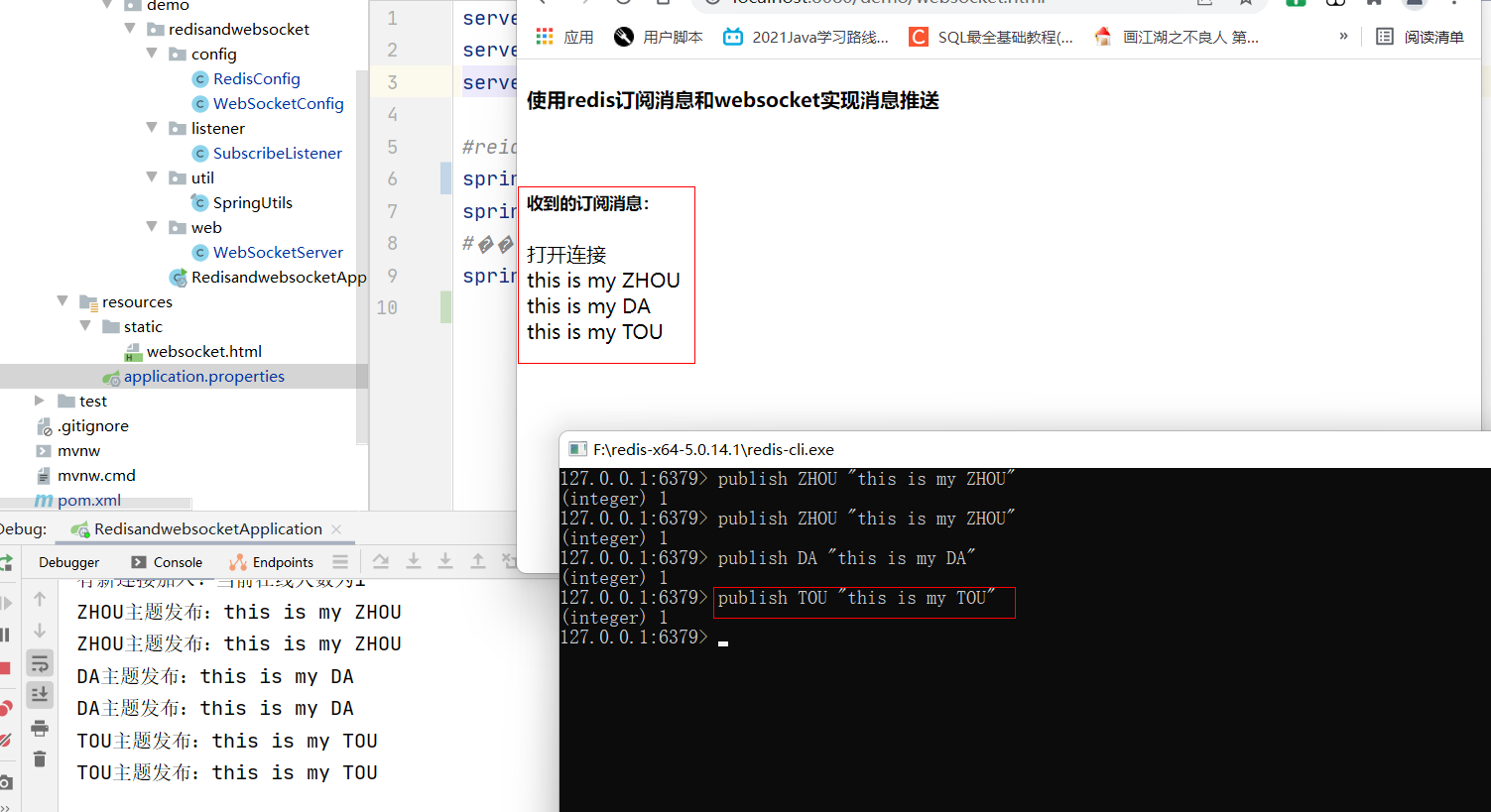Collapse the demo folder arrow
Image resolution: width=1491 pixels, height=812 pixels.
[x=107, y=5]
